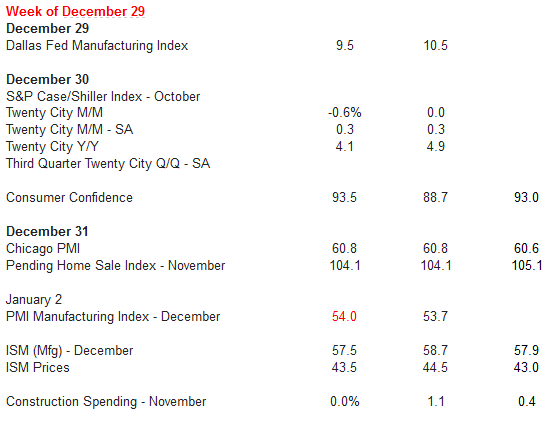Image resolution: width=558 pixels, height=423 pixels.
Task: Click the red 54.0 PMI Manufacturing value
Action: (x=344, y=317)
